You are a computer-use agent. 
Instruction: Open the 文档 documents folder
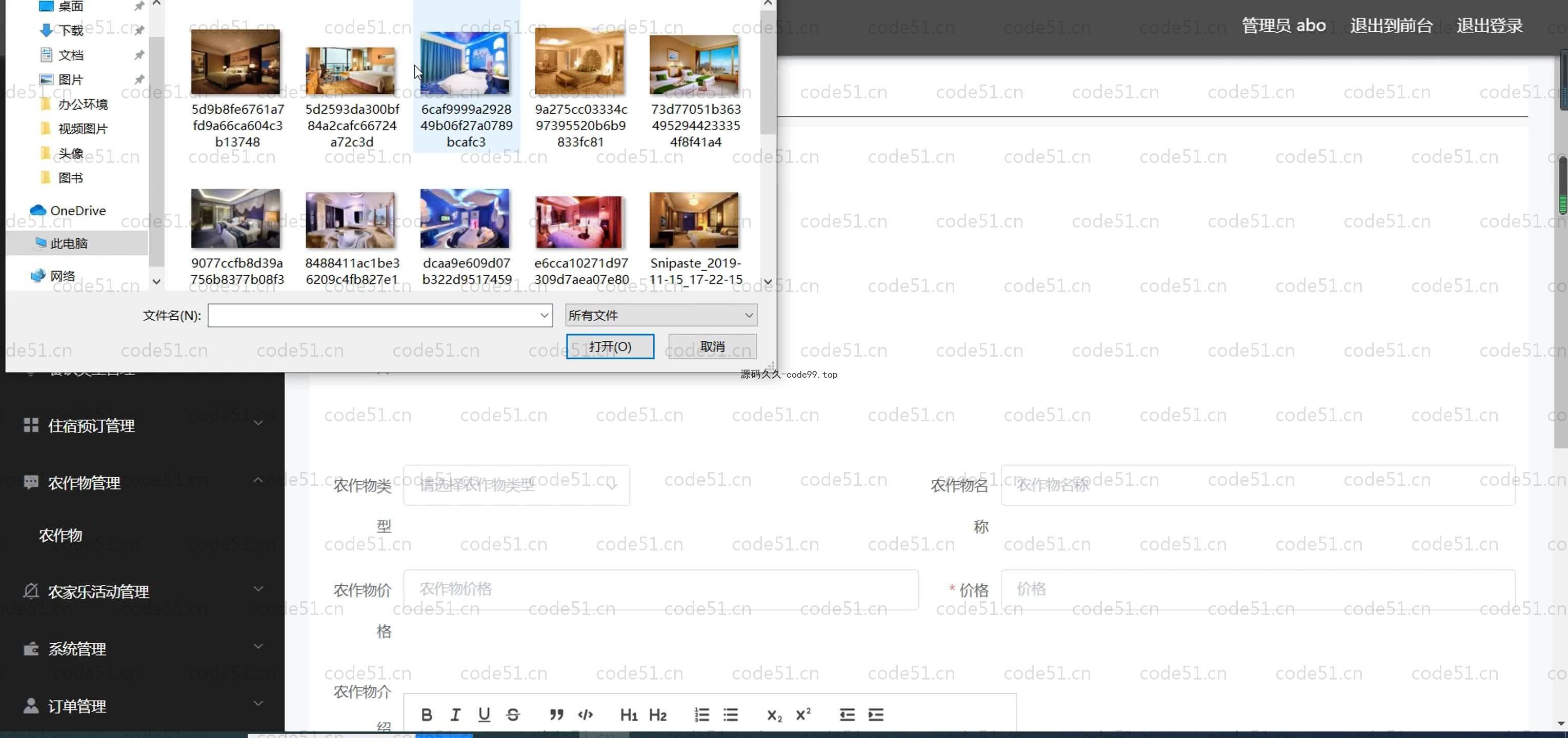(x=71, y=55)
